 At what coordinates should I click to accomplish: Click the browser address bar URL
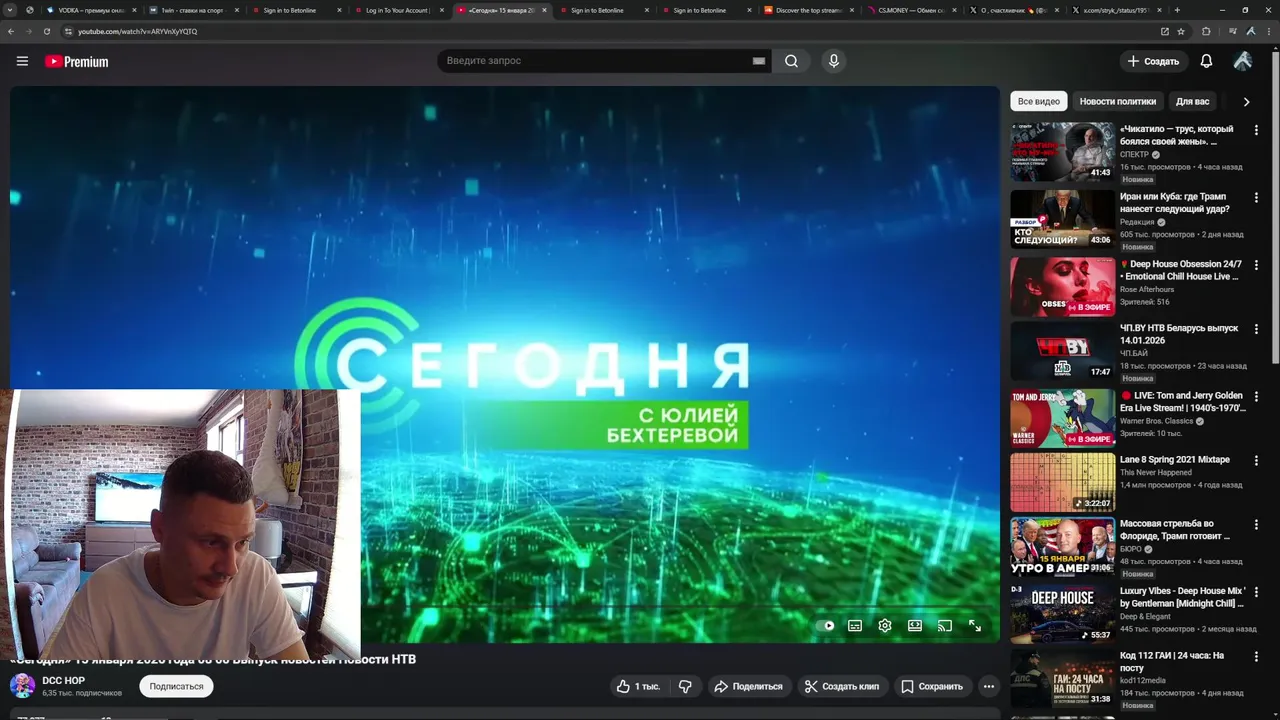point(137,31)
